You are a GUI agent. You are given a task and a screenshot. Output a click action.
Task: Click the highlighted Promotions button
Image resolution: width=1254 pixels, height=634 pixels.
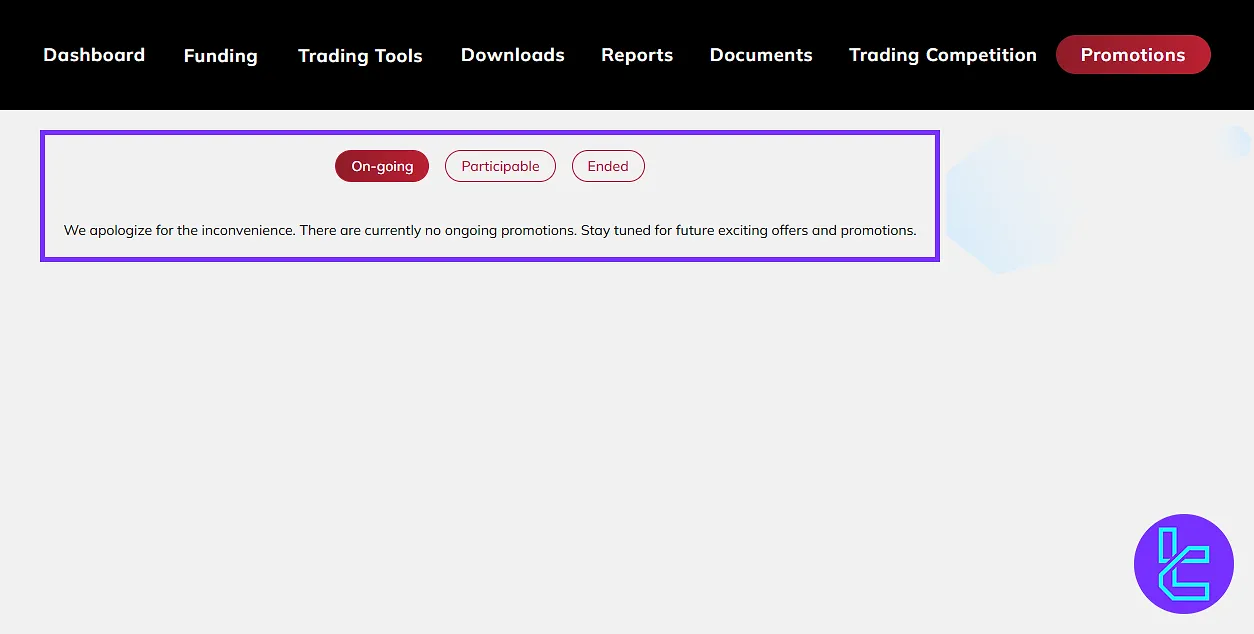click(1132, 55)
